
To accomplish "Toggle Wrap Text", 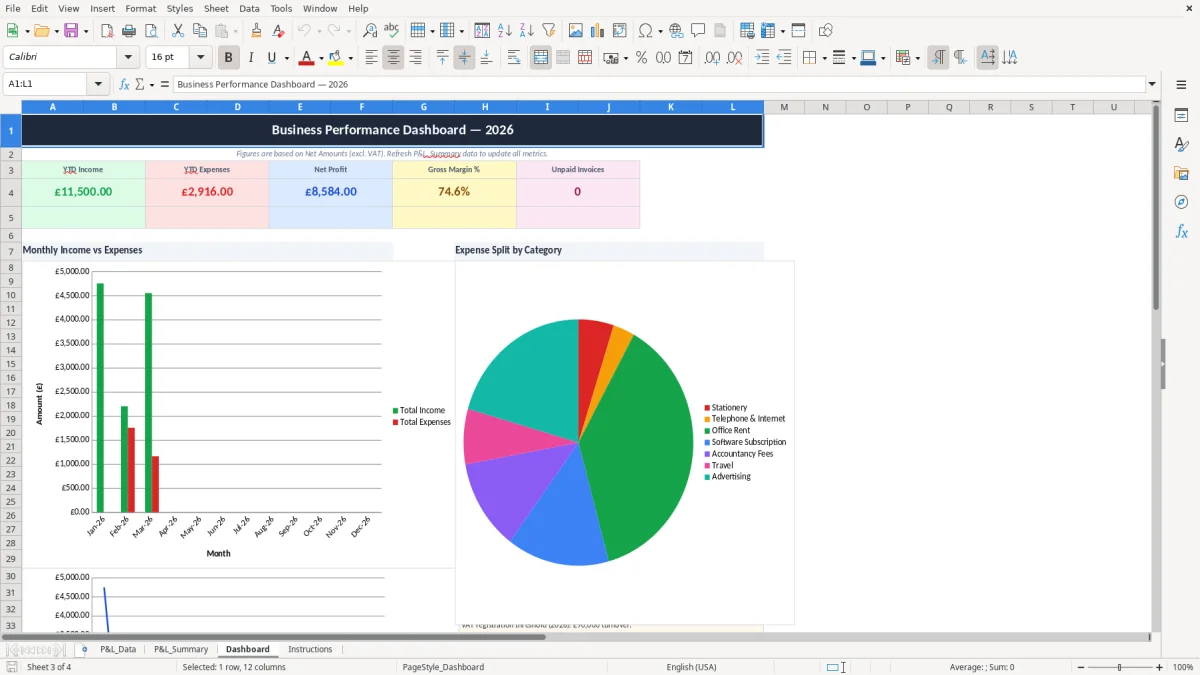I will click(514, 58).
